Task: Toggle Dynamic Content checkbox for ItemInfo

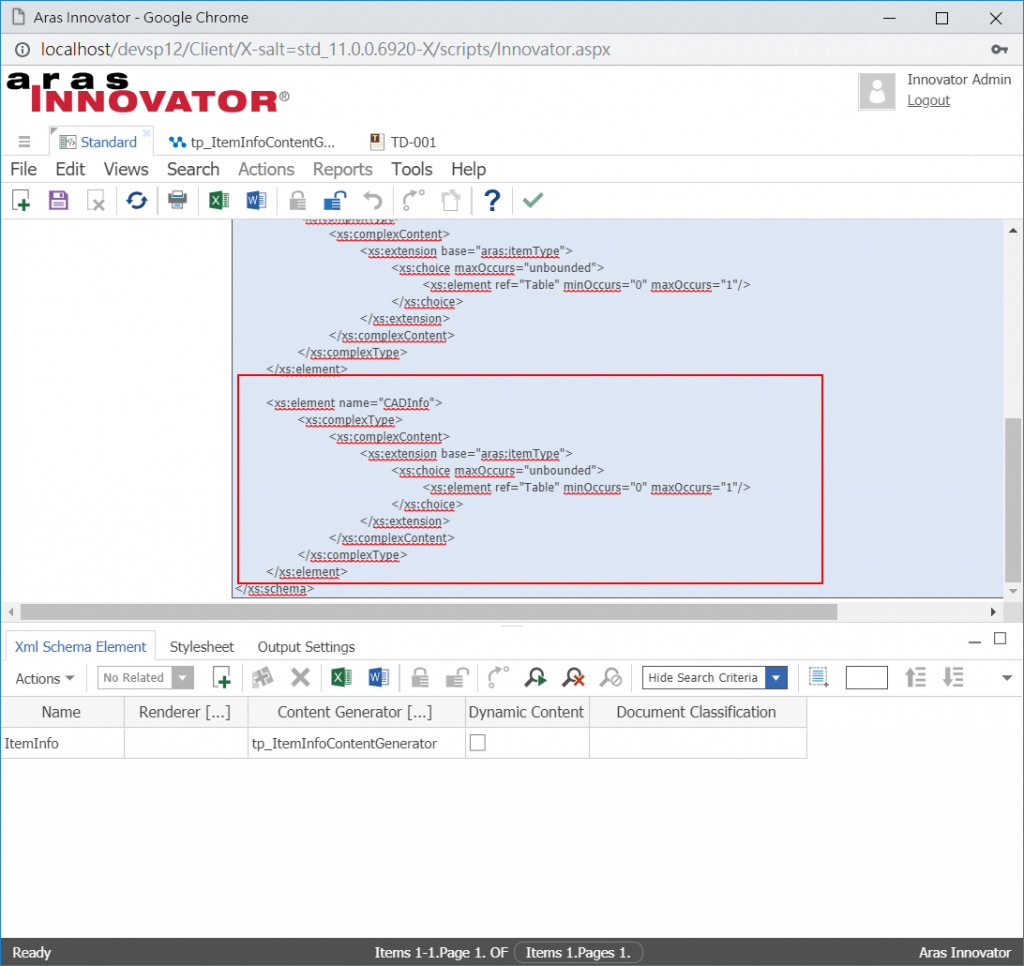Action: [x=477, y=743]
